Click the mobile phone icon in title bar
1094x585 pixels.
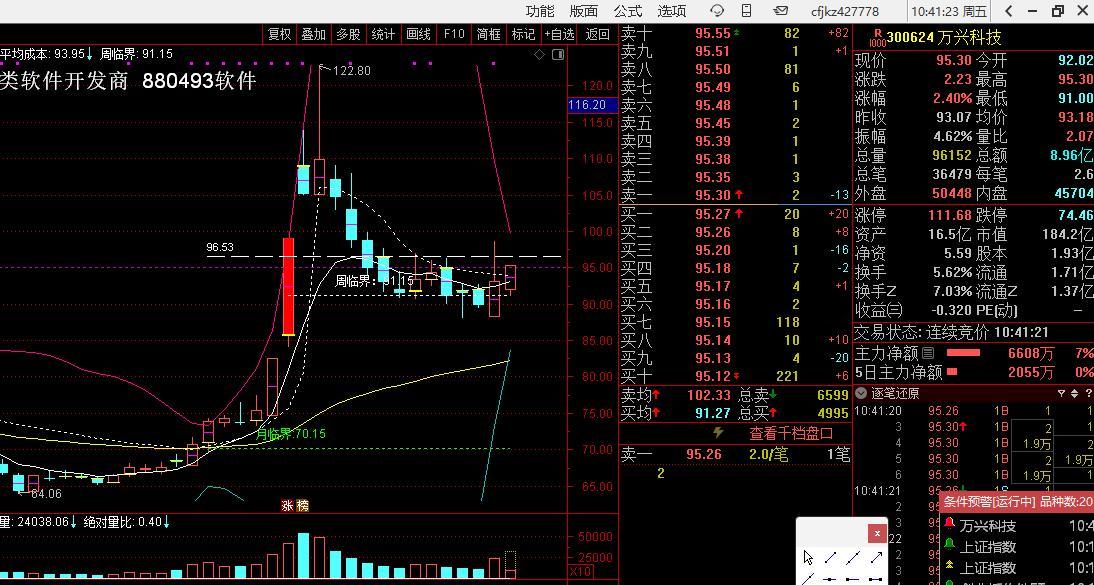pos(747,10)
